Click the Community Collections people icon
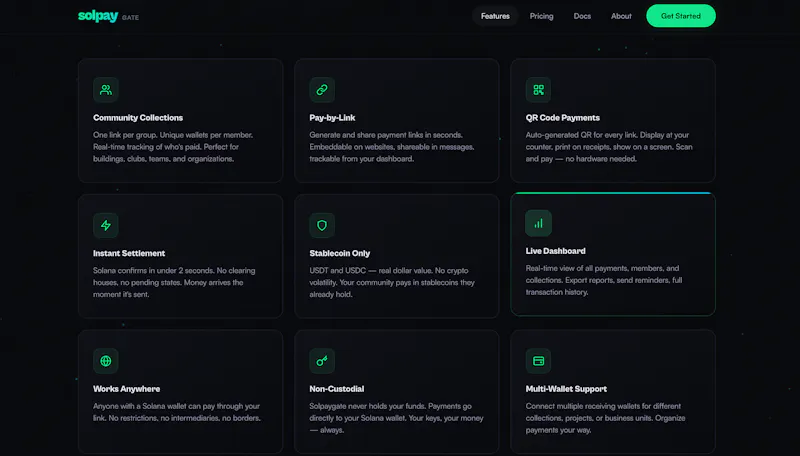The width and height of the screenshot is (800, 456). click(106, 90)
